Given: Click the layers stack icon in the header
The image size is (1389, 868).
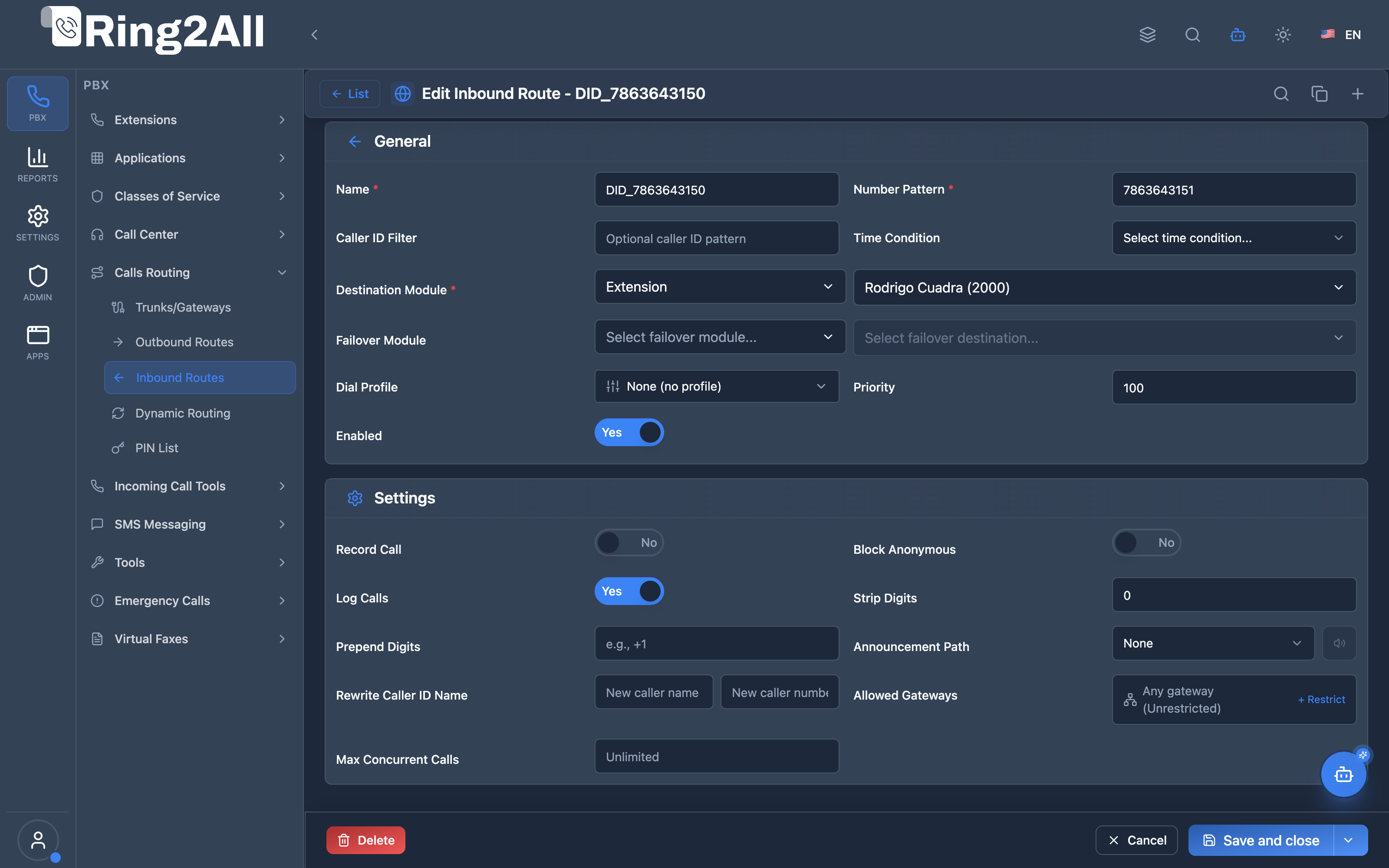Looking at the screenshot, I should coord(1147,35).
